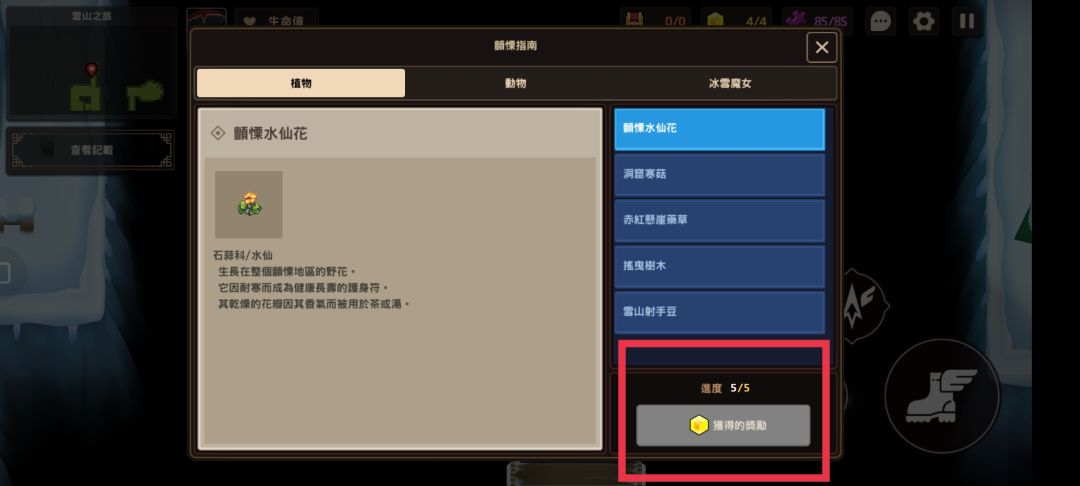Select 洞窟寒菇 in the list
Screen dimensions: 1080x486
(x=720, y=174)
